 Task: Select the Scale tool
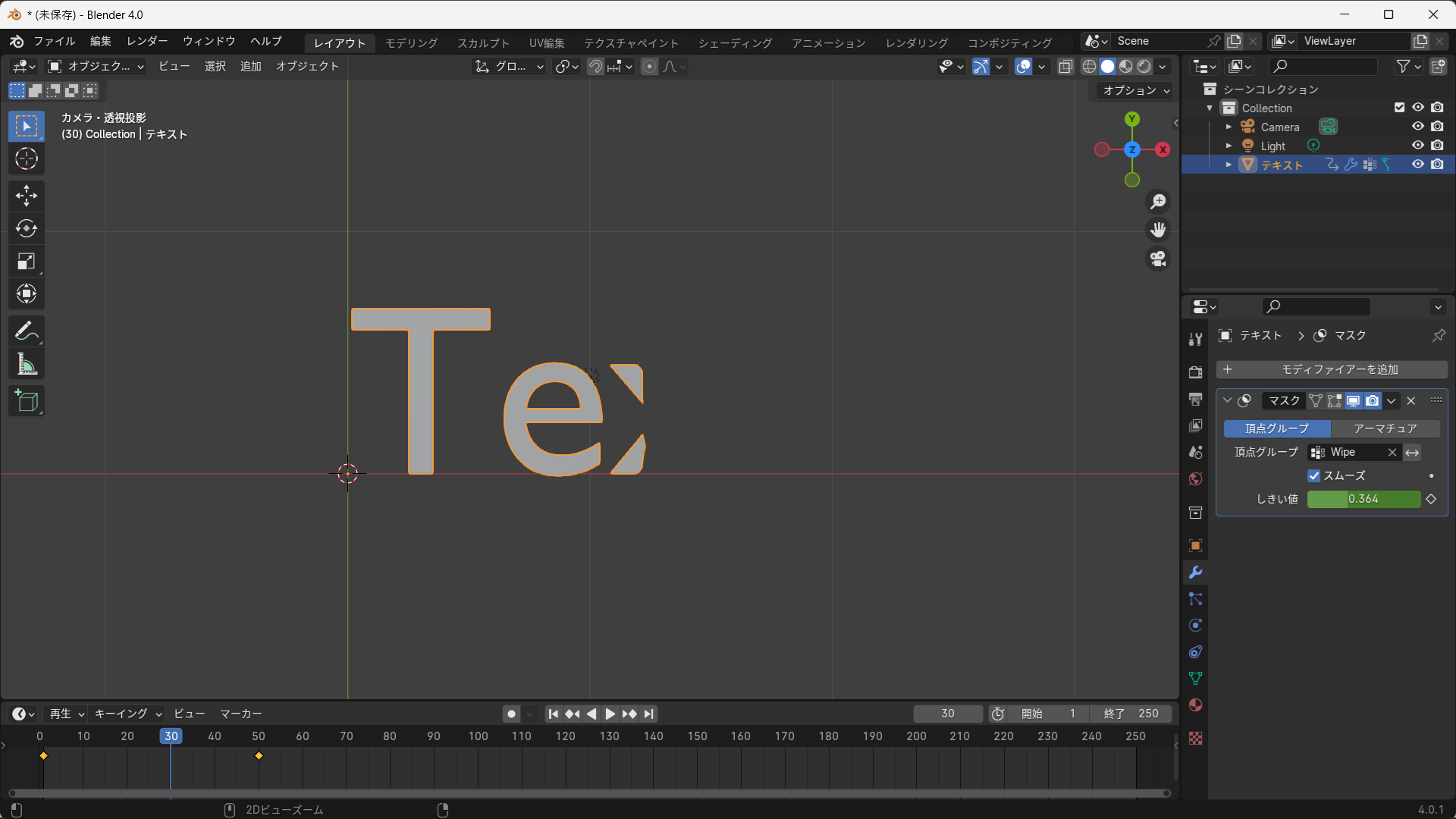(x=27, y=262)
